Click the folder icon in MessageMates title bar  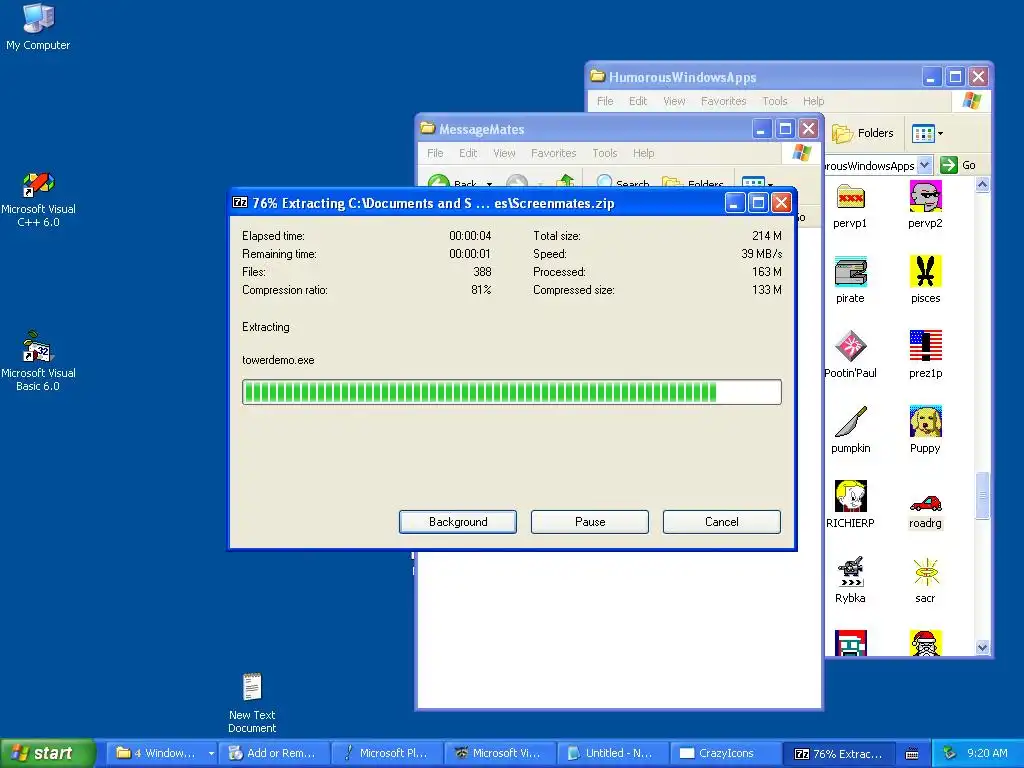click(428, 128)
